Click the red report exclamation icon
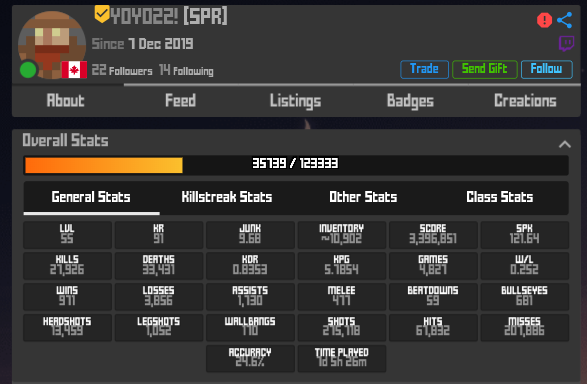The image size is (587, 384). pos(544,20)
